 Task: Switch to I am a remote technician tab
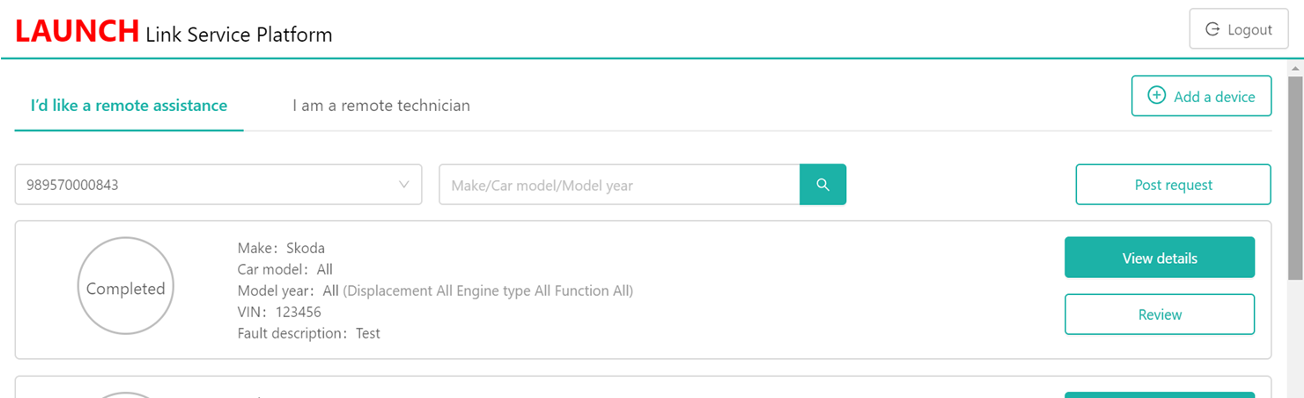coord(381,105)
